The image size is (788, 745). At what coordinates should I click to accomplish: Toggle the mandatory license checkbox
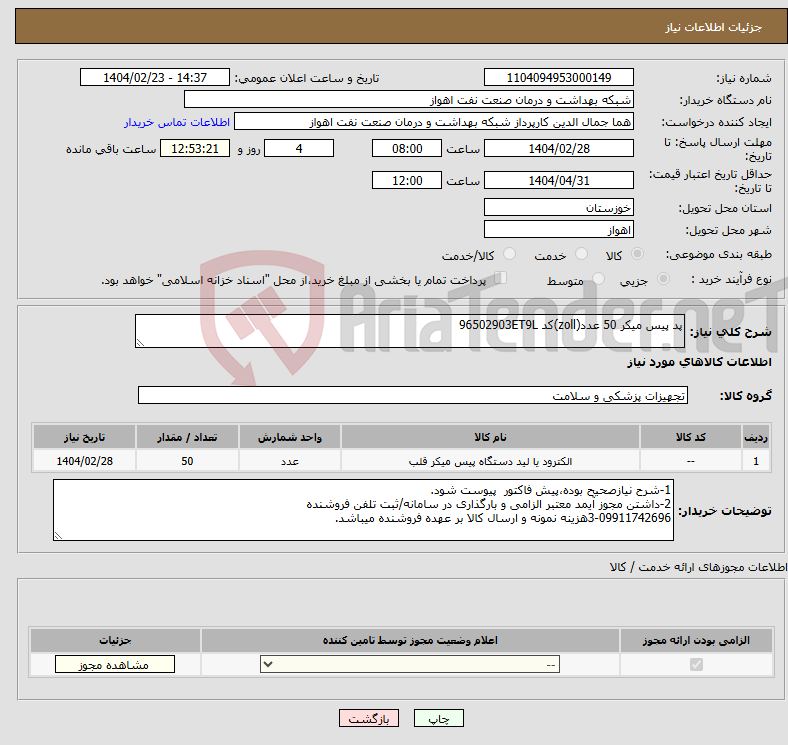pyautogui.click(x=696, y=665)
